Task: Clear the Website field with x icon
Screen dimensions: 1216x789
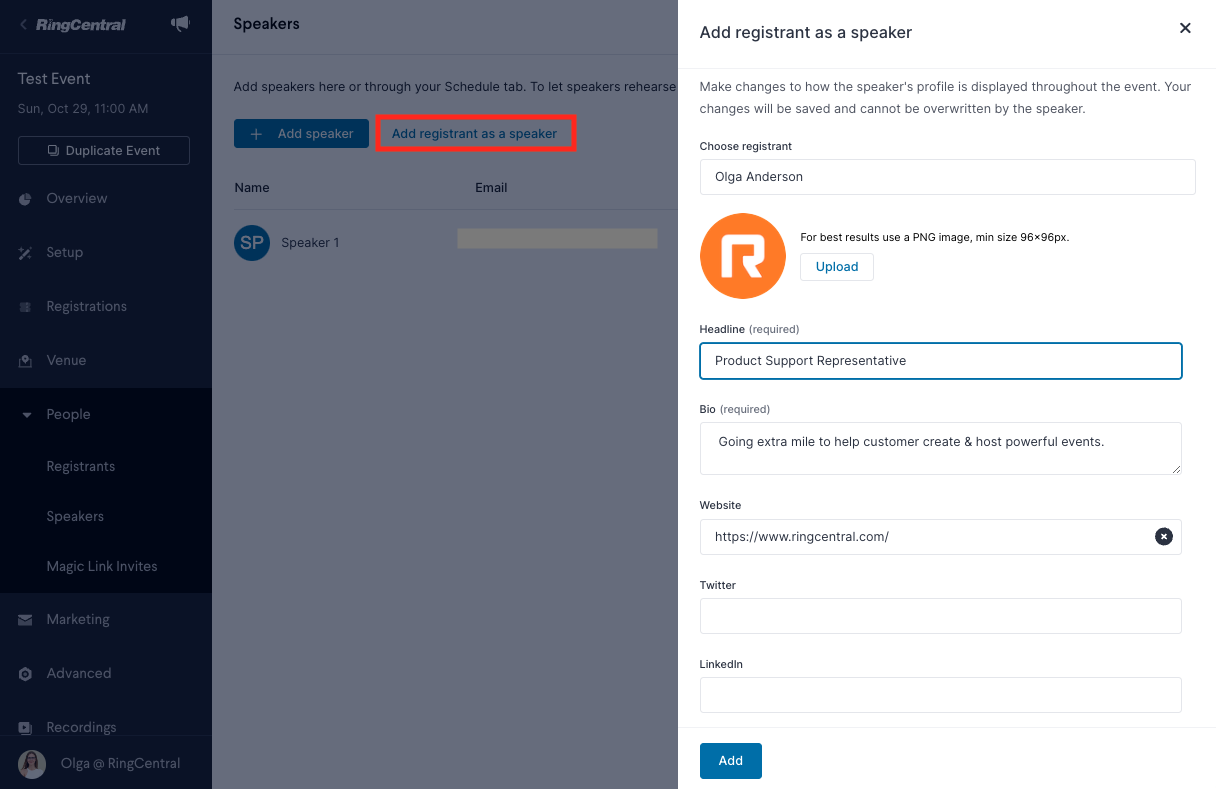Action: click(x=1163, y=536)
